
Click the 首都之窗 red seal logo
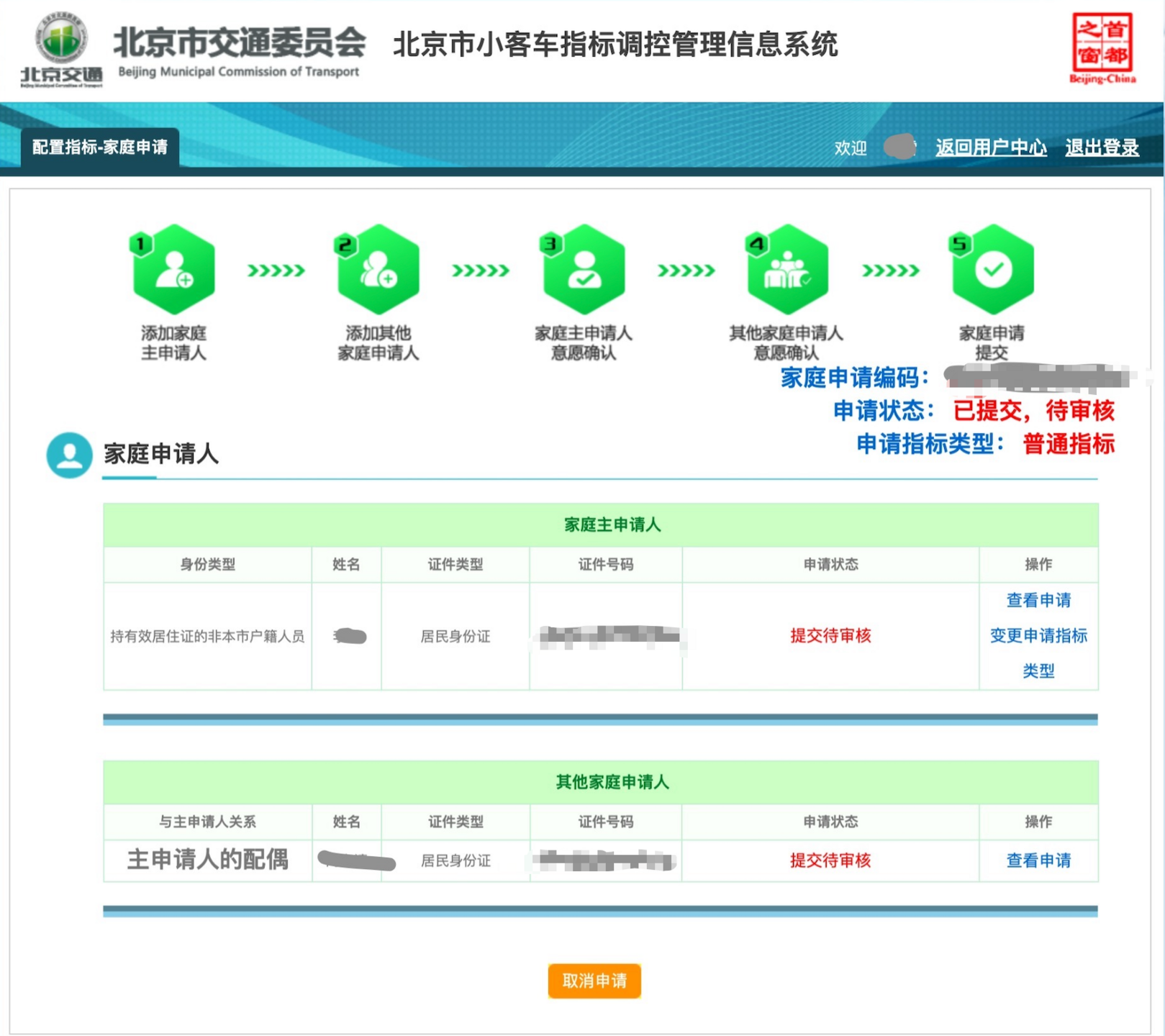point(1102,47)
